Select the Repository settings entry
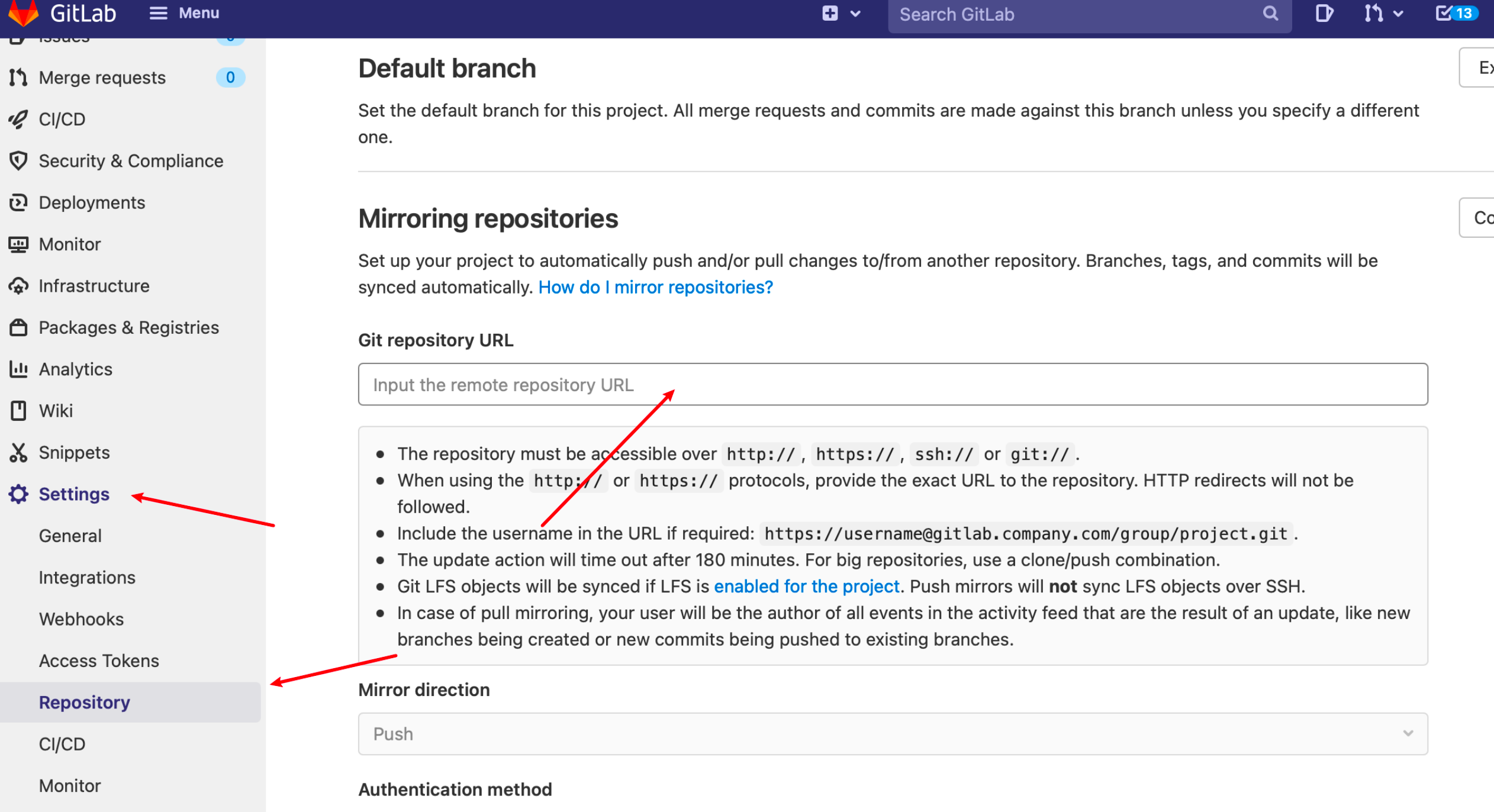1494x812 pixels. click(84, 702)
